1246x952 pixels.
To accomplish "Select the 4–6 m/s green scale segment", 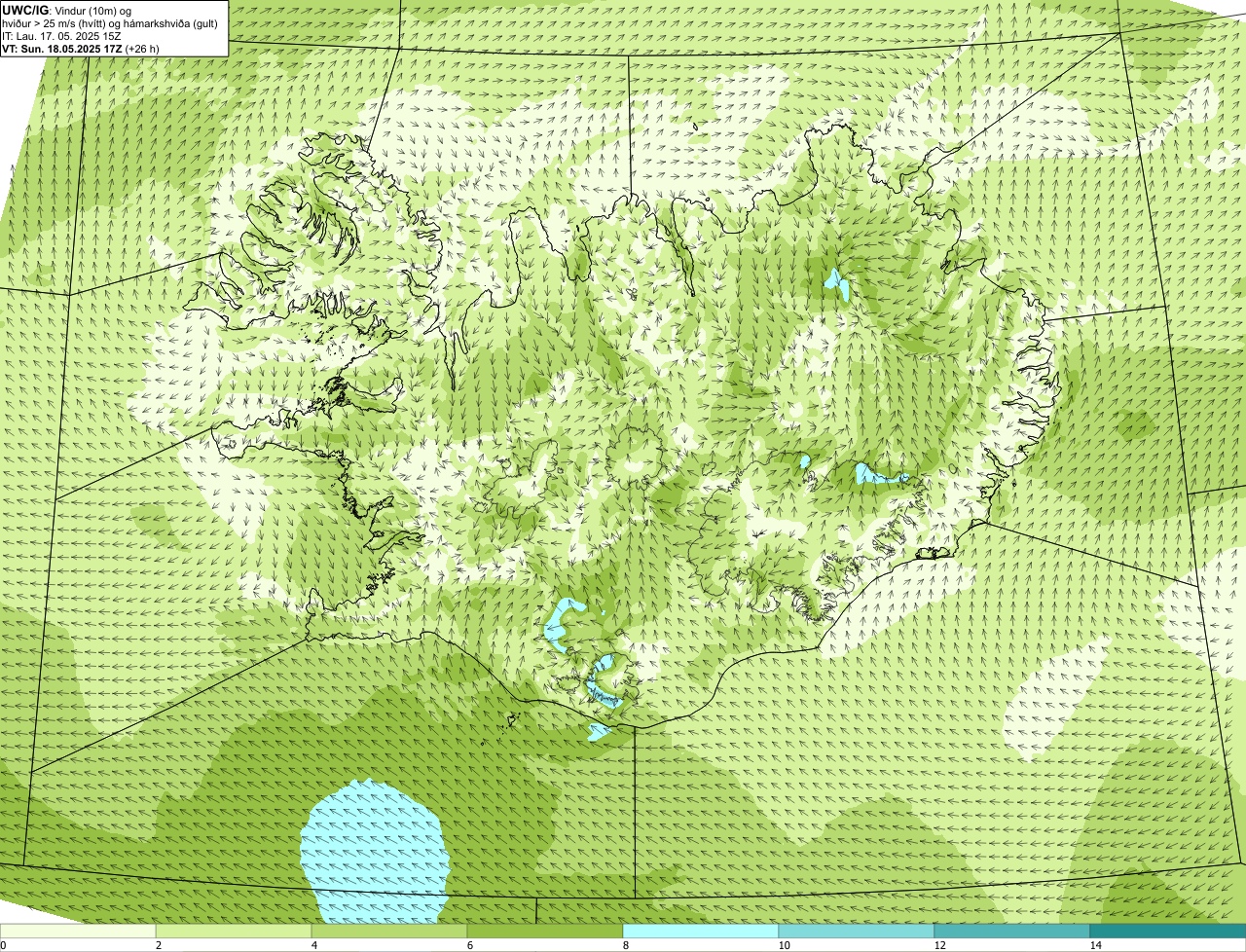I will click(x=389, y=931).
